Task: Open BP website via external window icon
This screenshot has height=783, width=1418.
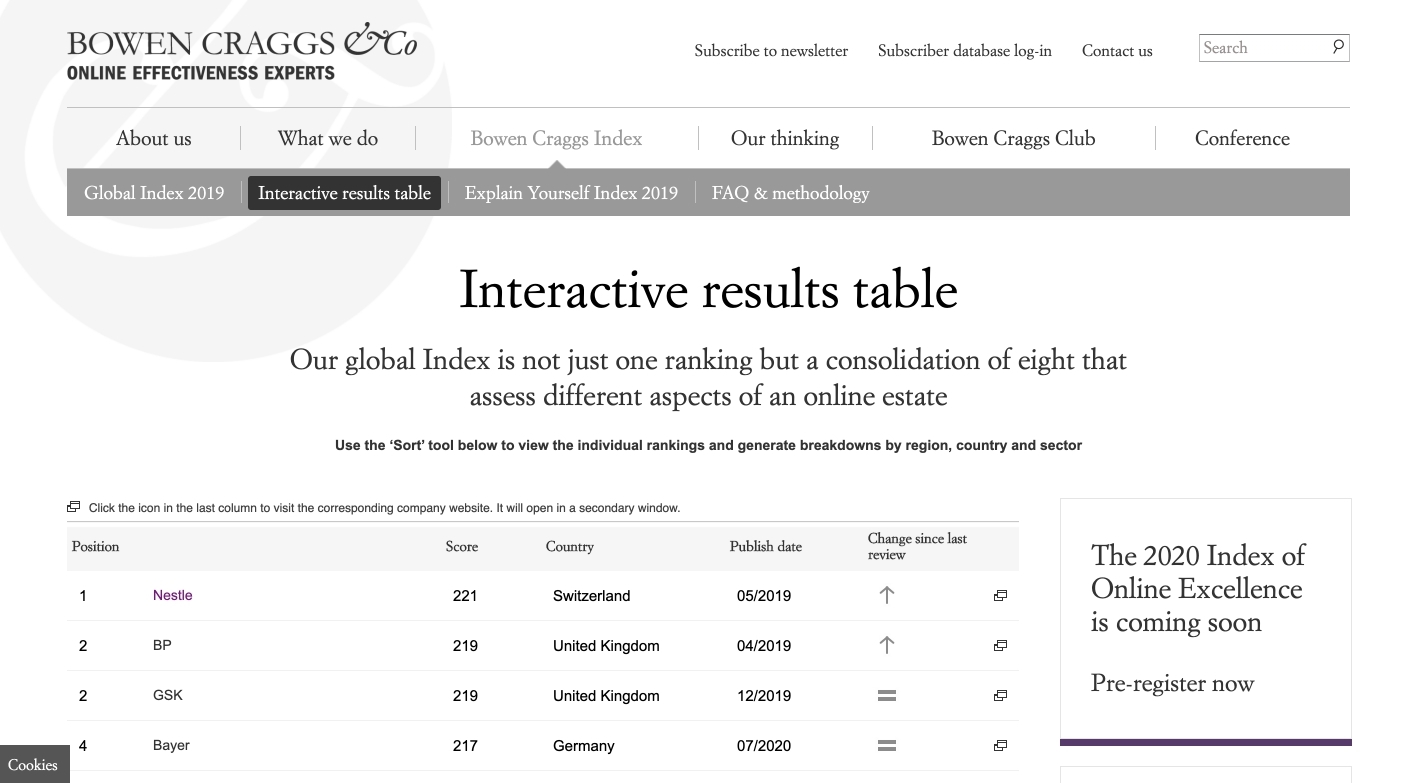Action: [1000, 646]
